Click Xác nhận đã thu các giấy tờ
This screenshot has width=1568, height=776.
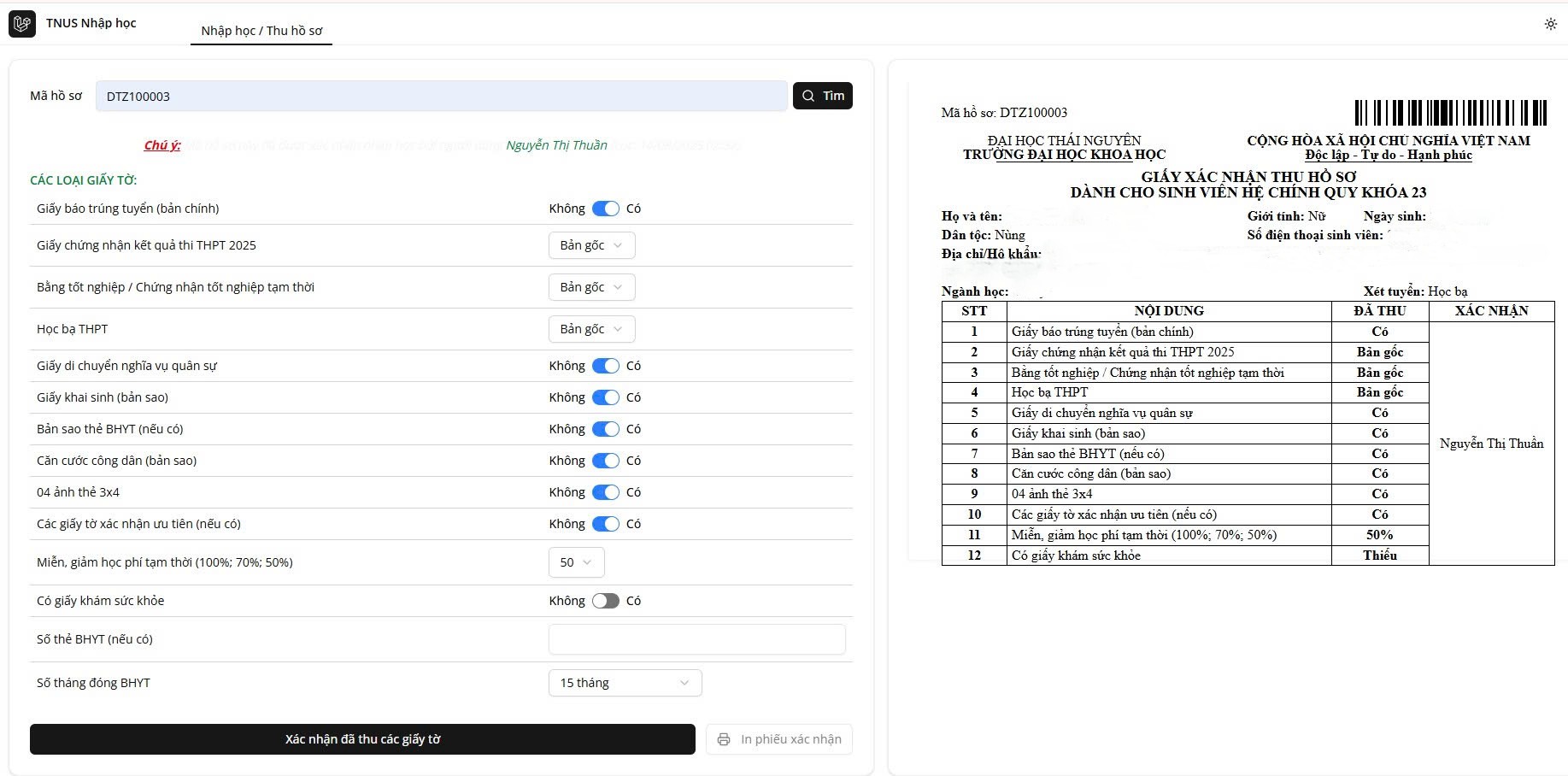click(x=362, y=739)
